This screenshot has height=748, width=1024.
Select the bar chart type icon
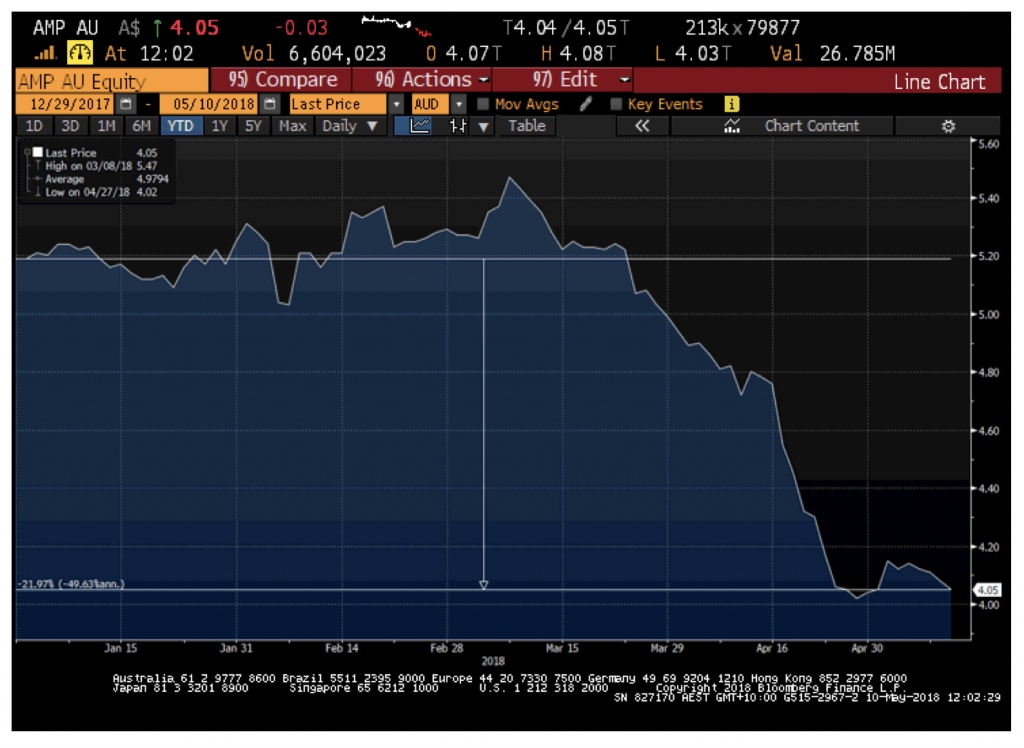(x=458, y=126)
